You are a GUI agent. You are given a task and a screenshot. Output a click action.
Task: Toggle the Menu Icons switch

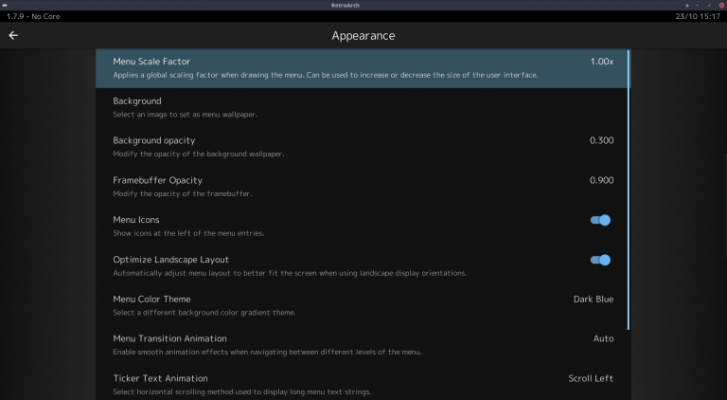[x=600, y=220]
